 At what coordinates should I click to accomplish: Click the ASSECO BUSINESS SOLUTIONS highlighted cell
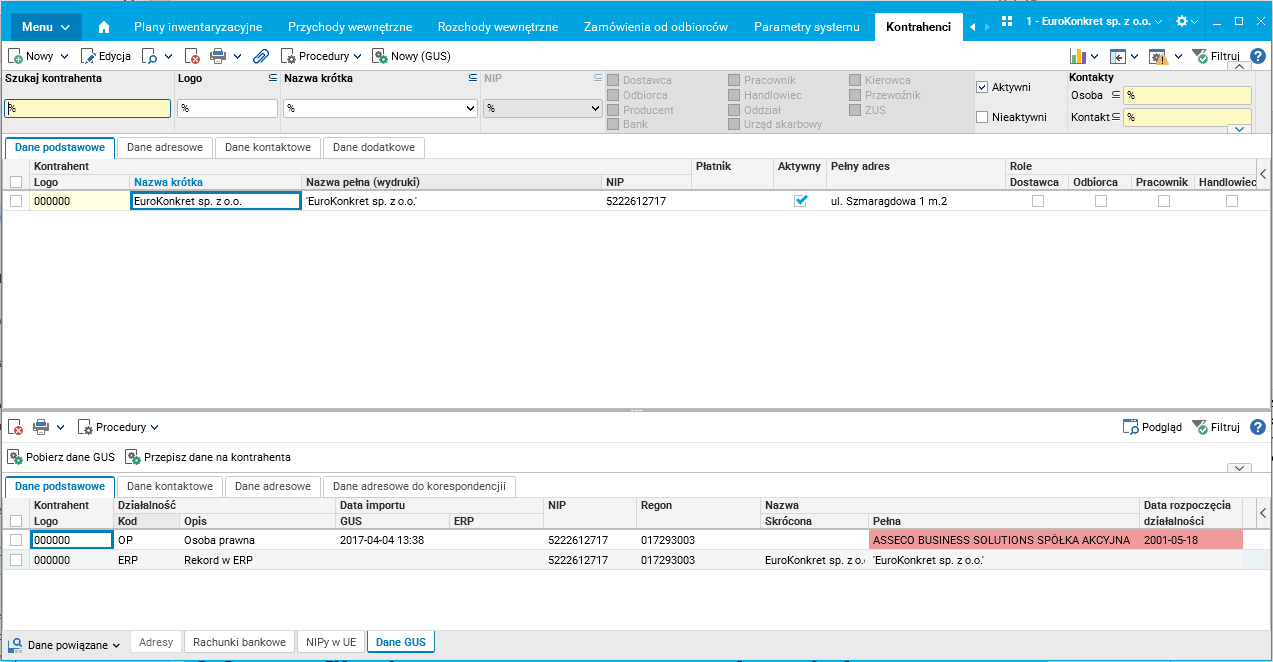1004,540
